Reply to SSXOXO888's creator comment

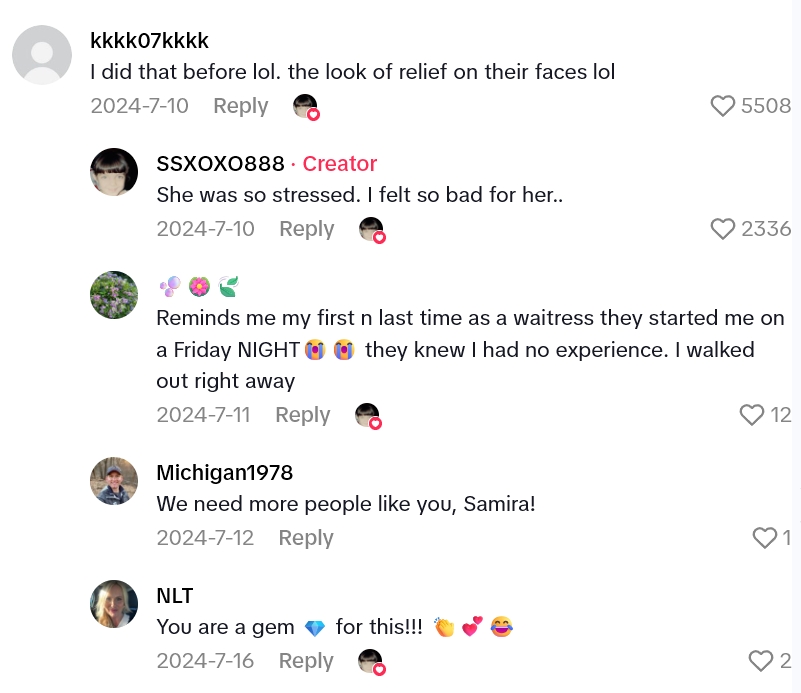click(307, 229)
